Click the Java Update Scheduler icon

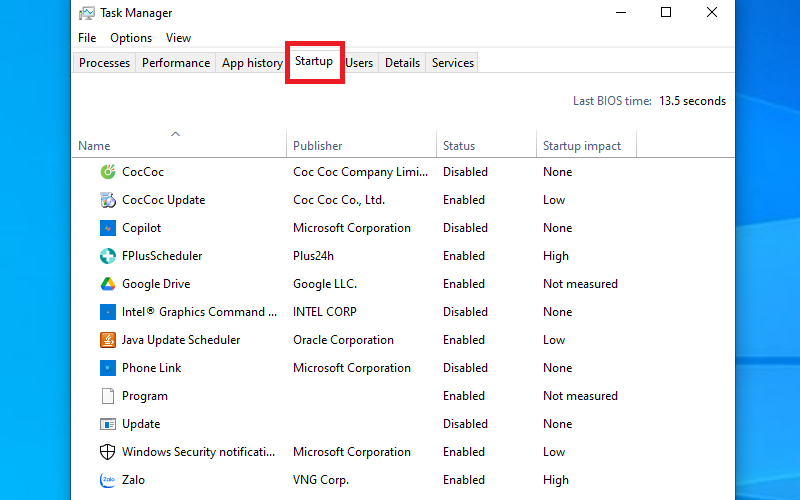tap(108, 340)
